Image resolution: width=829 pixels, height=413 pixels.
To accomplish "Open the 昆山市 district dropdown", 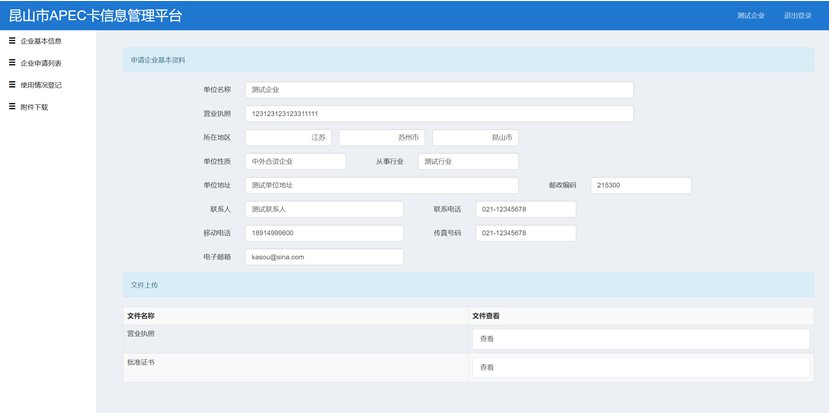I will click(x=475, y=137).
